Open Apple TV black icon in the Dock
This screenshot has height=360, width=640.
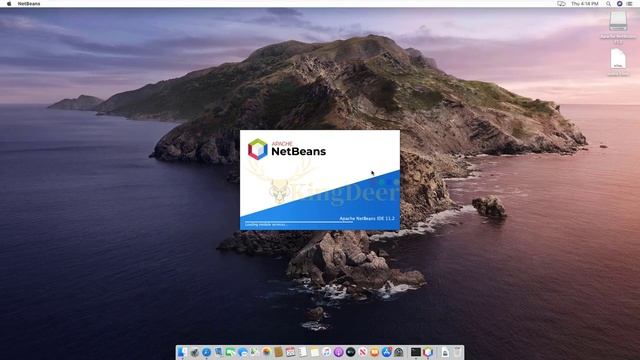[351, 352]
